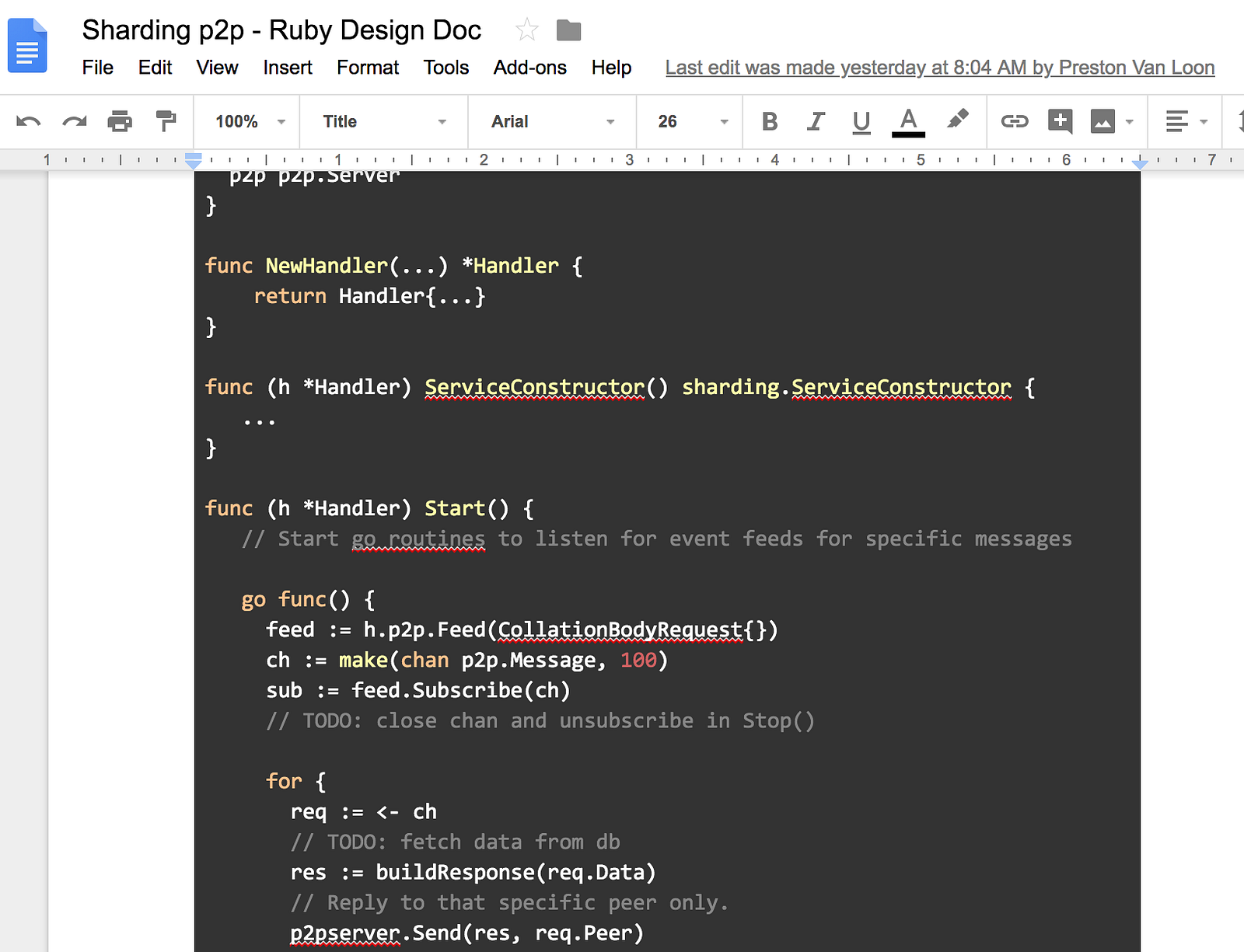Open the Arial font dropdown
Image resolution: width=1244 pixels, height=952 pixels.
[552, 121]
